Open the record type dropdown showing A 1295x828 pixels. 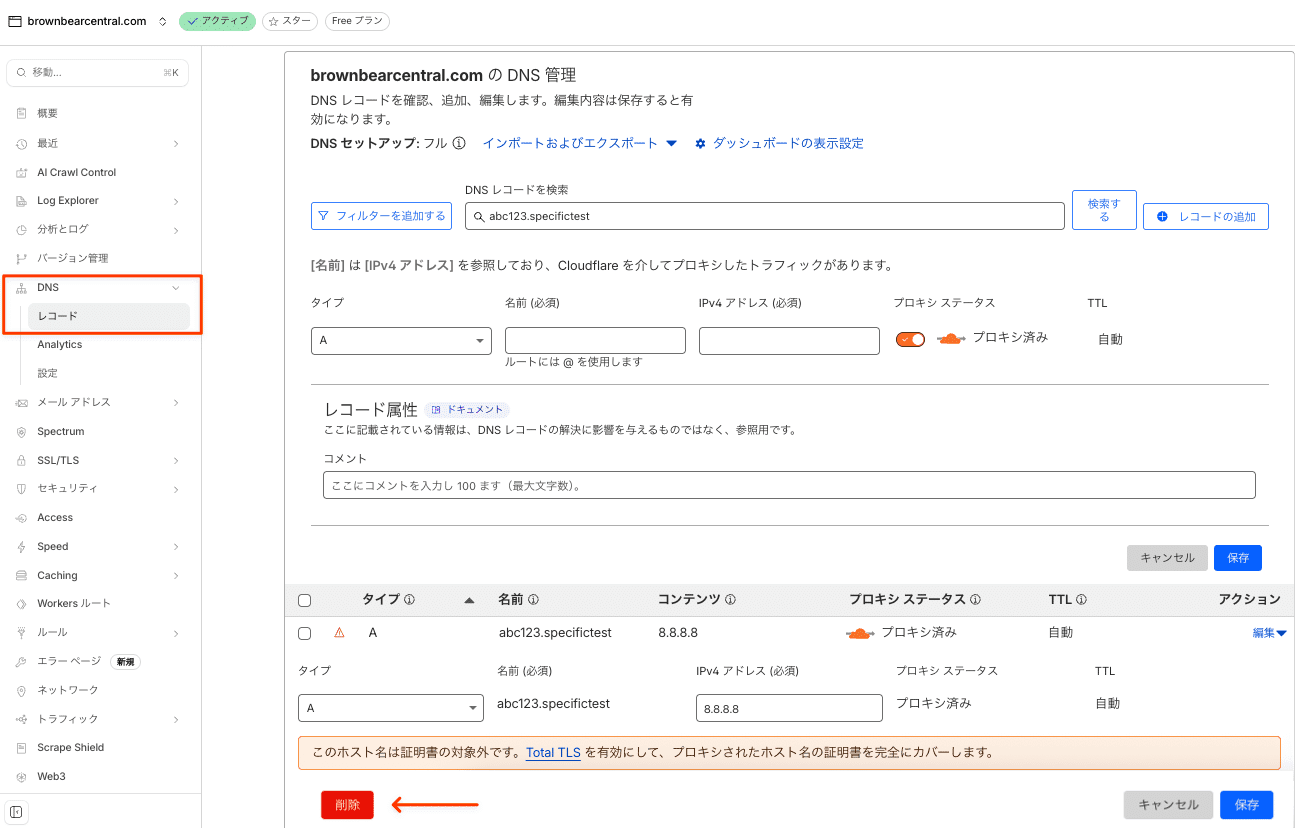(x=400, y=340)
